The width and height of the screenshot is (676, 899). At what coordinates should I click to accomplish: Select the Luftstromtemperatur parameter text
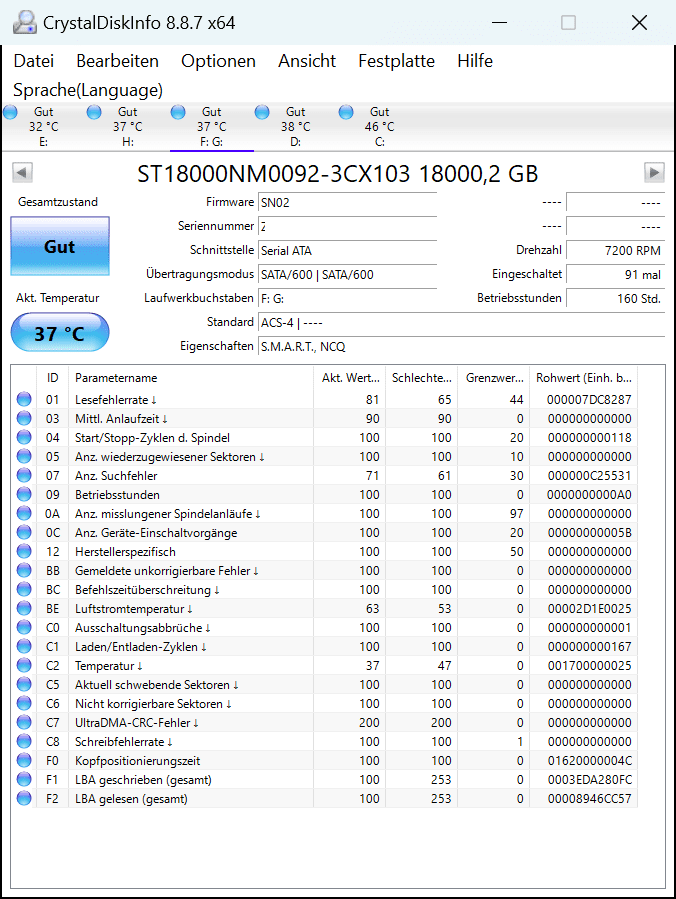pos(134,609)
